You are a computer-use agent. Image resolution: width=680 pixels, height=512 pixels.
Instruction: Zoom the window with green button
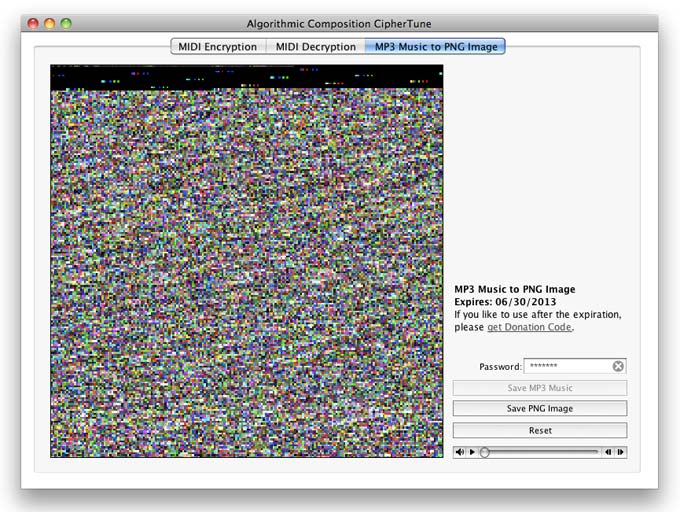(66, 23)
